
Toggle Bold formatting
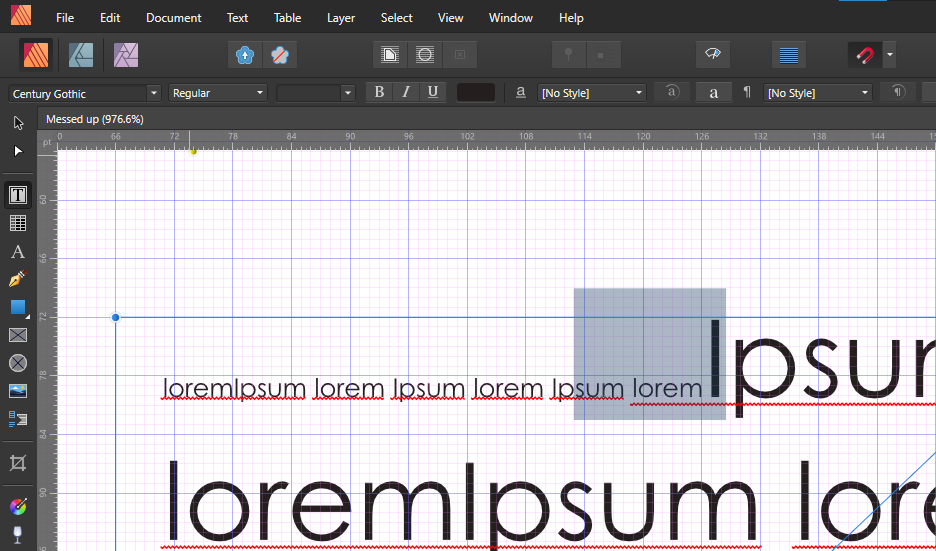coord(379,93)
